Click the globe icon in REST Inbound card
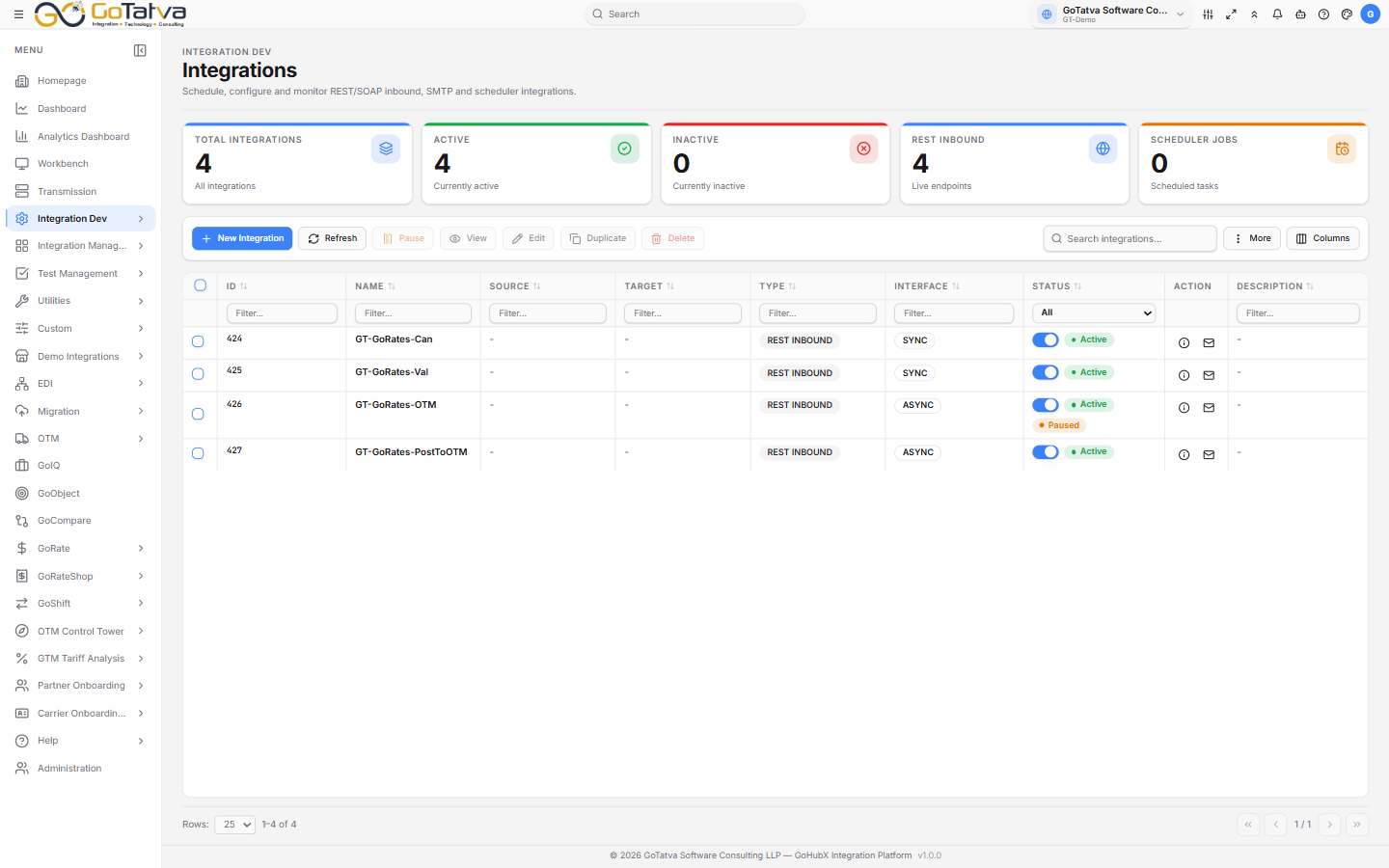This screenshot has width=1389, height=868. 1103,149
